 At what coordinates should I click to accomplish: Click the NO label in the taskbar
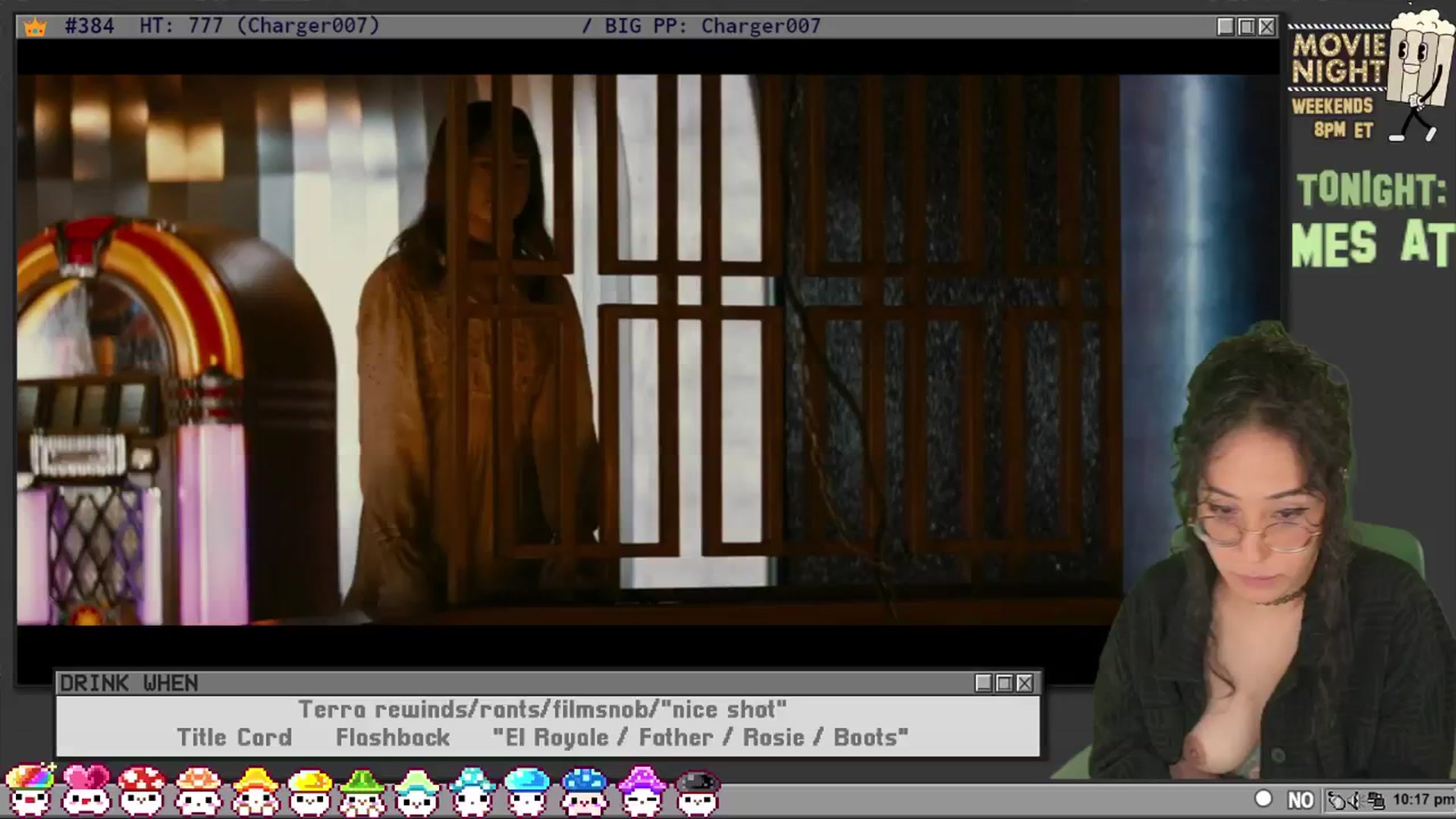(x=1300, y=800)
